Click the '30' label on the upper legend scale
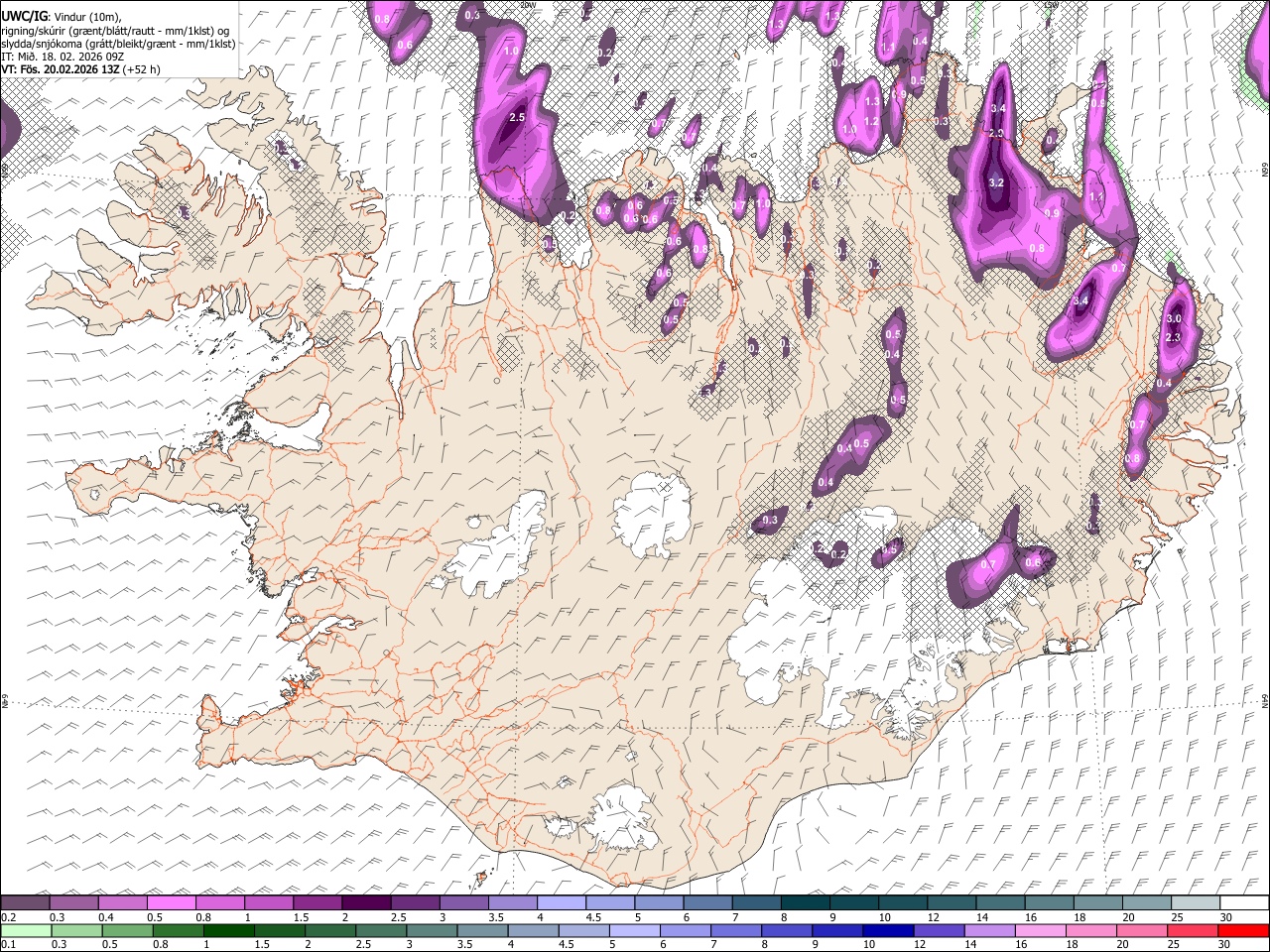Screen dimensions: 1270x952 [x=1226, y=917]
